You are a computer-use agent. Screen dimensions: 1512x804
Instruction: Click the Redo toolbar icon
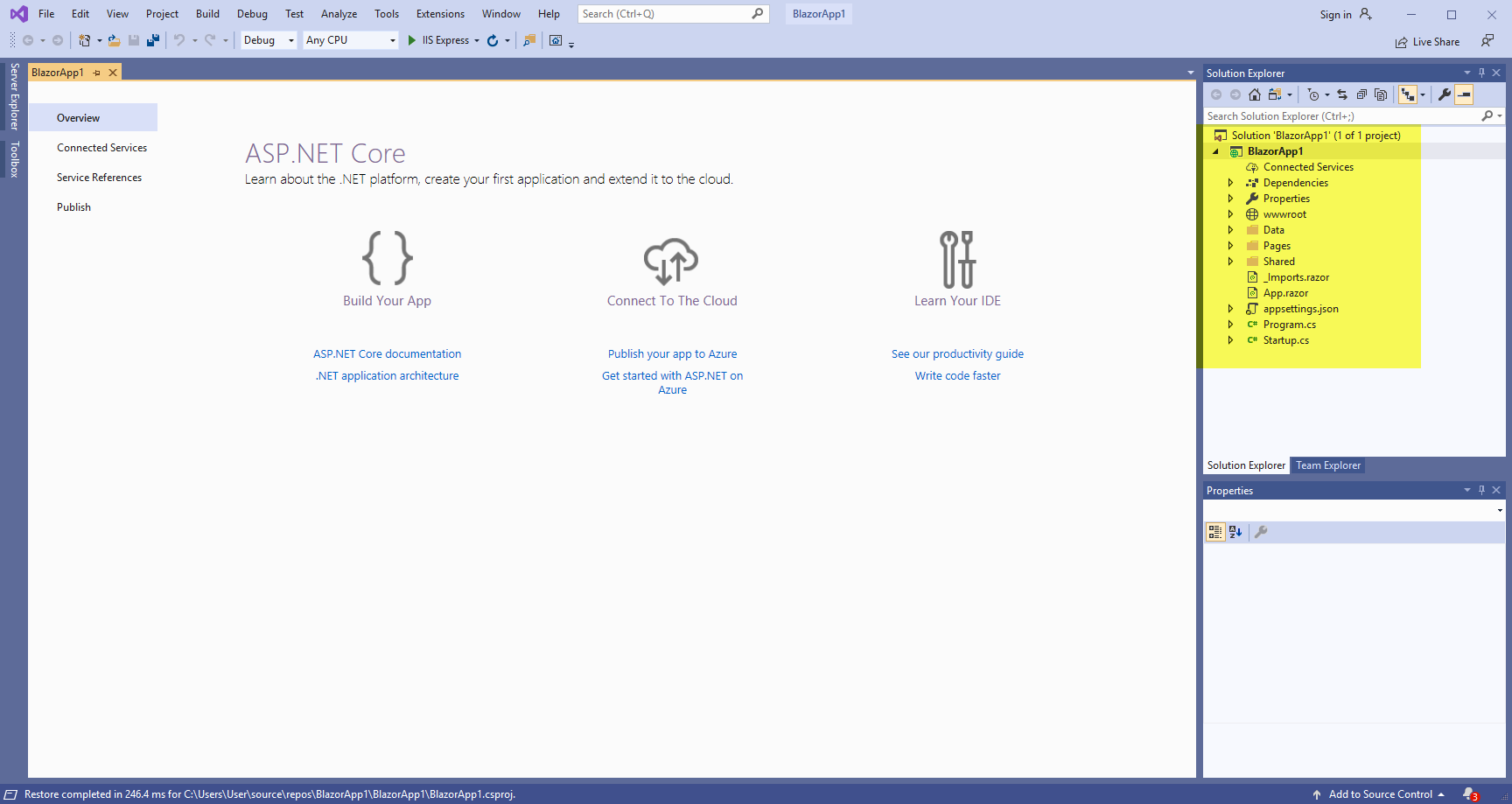tap(210, 40)
